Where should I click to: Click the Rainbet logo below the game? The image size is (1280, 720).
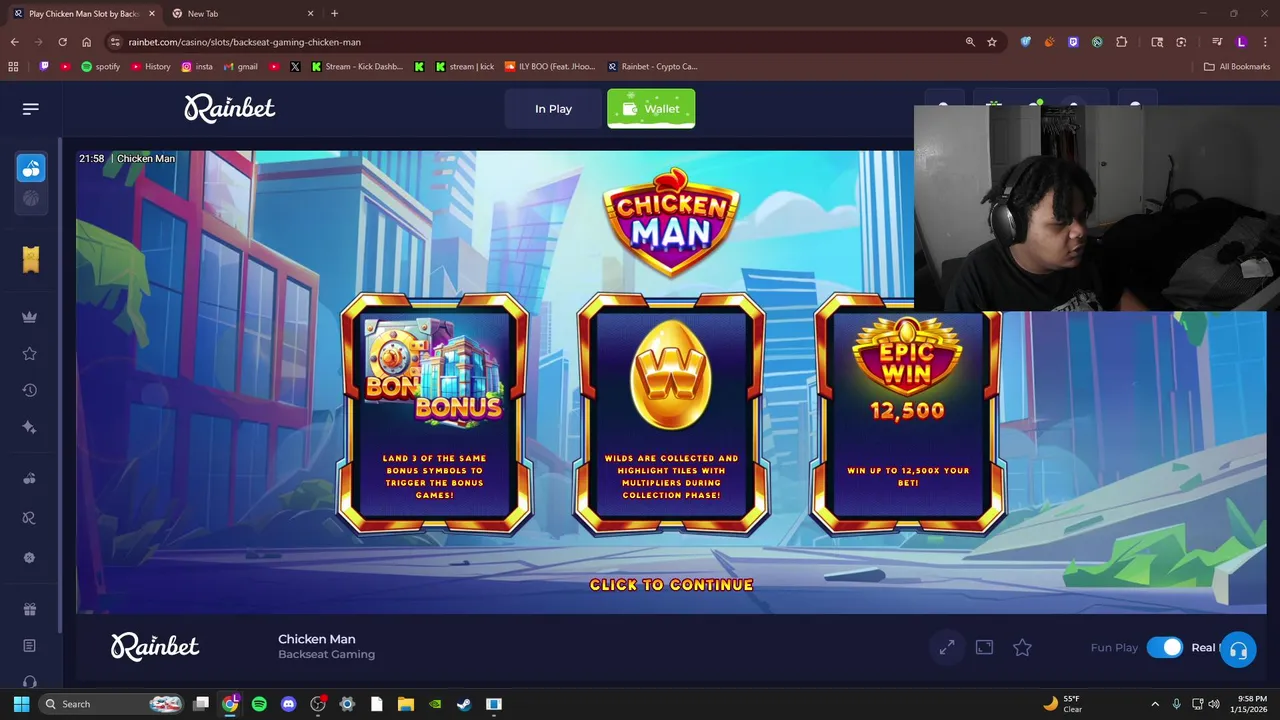[x=155, y=646]
